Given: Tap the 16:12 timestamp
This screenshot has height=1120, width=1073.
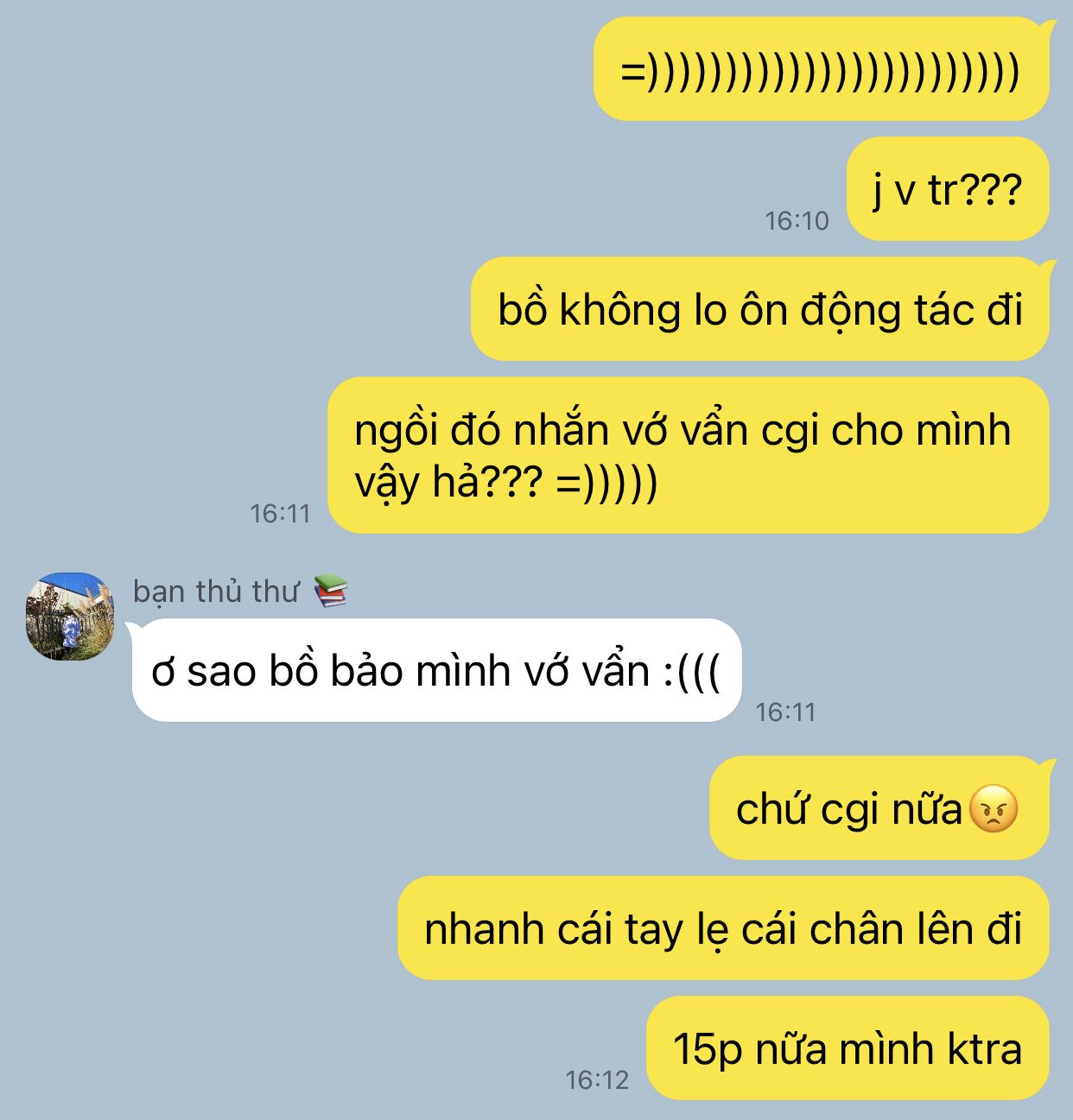Looking at the screenshot, I should [597, 1079].
